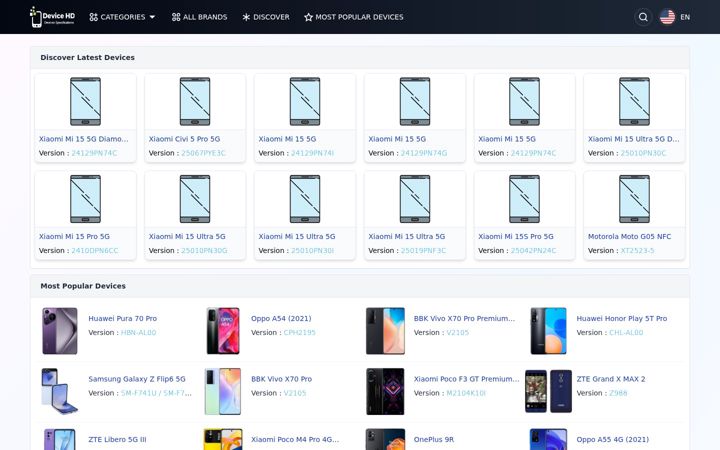Open Xiaomi Mi 15S Pro 5G link

pyautogui.click(x=516, y=236)
